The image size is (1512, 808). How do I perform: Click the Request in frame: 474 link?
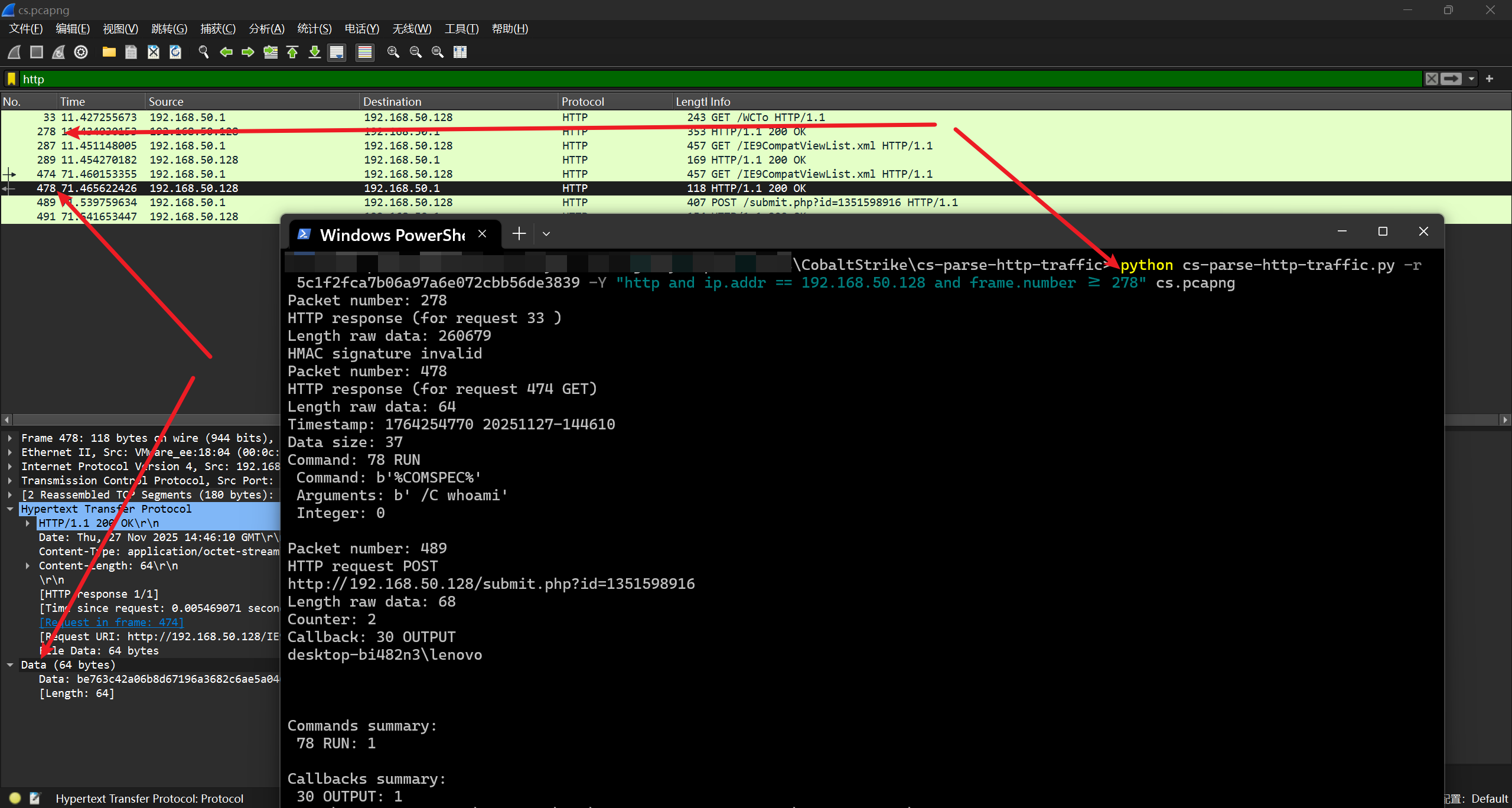coord(112,623)
